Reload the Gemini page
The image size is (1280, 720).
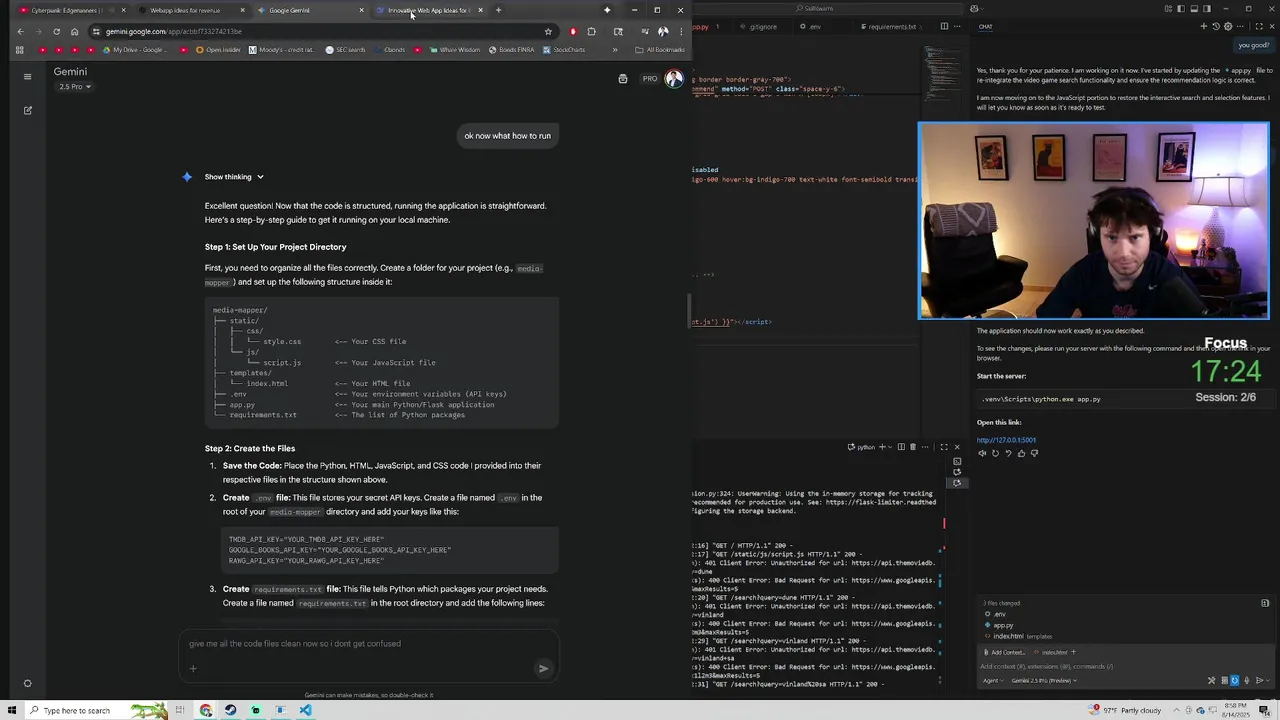[x=56, y=31]
